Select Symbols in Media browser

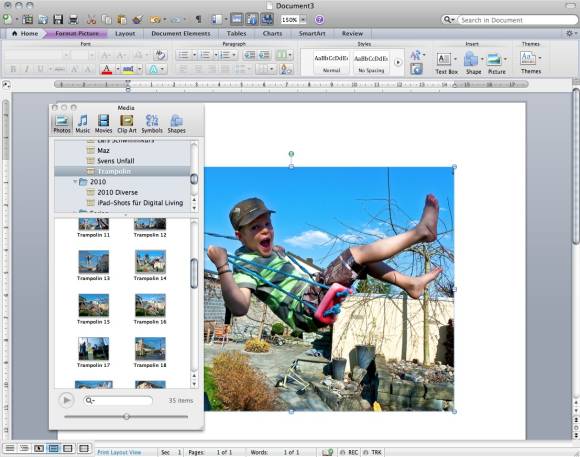point(152,124)
